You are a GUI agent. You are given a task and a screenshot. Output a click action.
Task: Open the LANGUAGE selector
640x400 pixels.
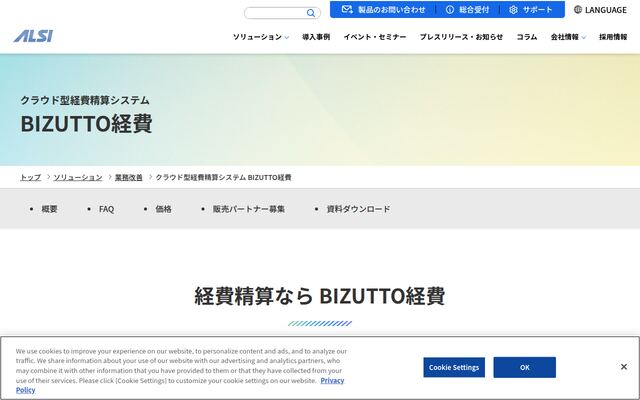[x=600, y=9]
